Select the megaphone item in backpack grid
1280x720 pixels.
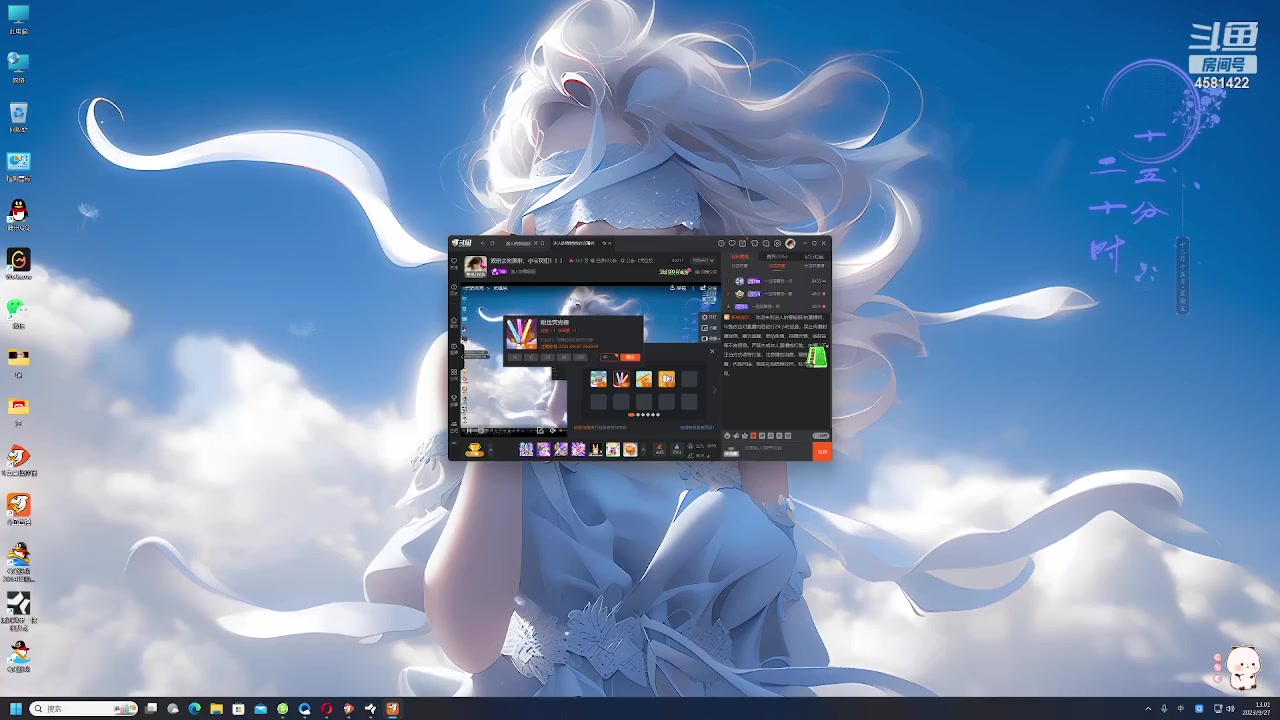tap(666, 379)
